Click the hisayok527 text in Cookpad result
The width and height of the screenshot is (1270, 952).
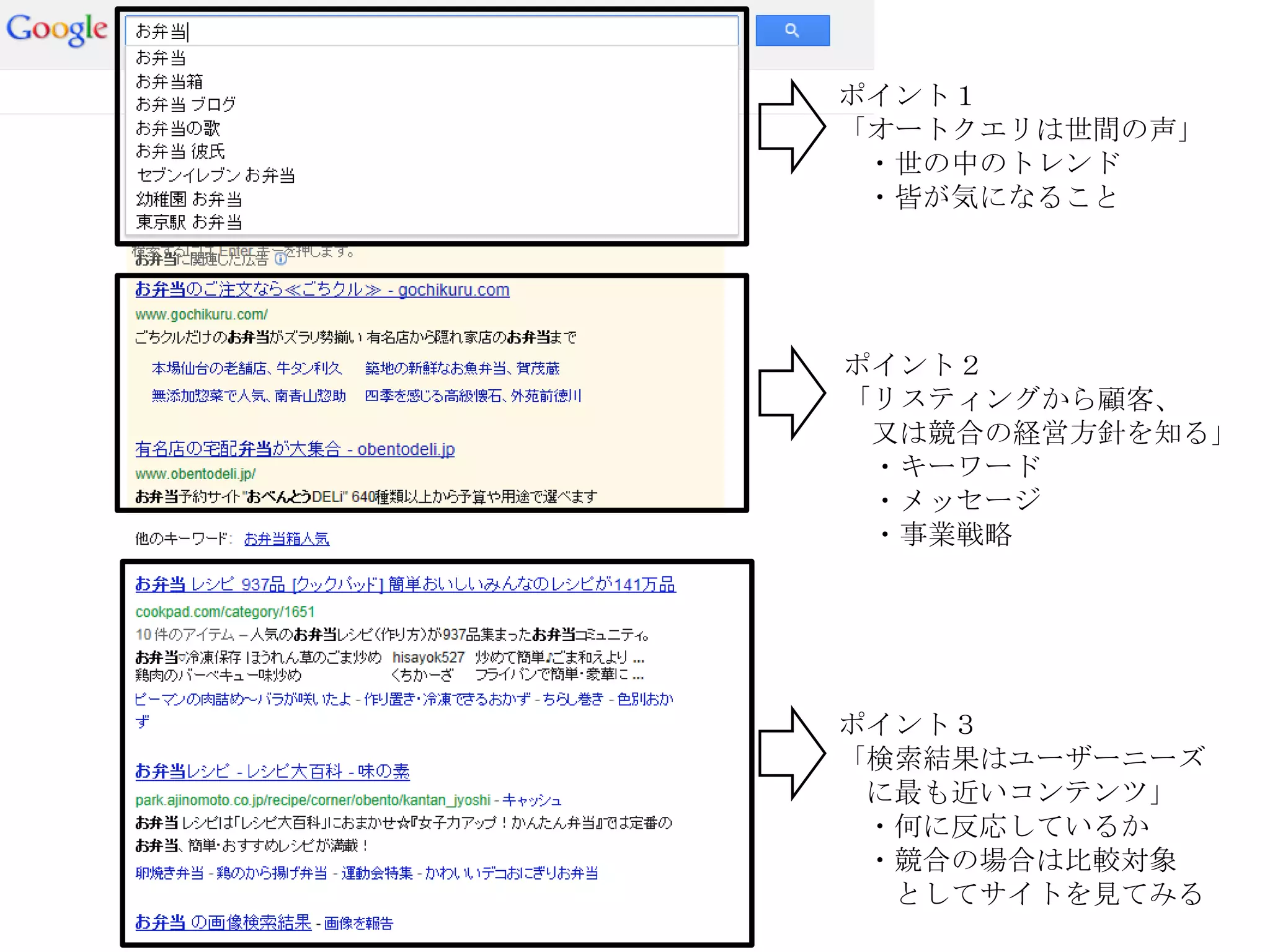click(429, 657)
